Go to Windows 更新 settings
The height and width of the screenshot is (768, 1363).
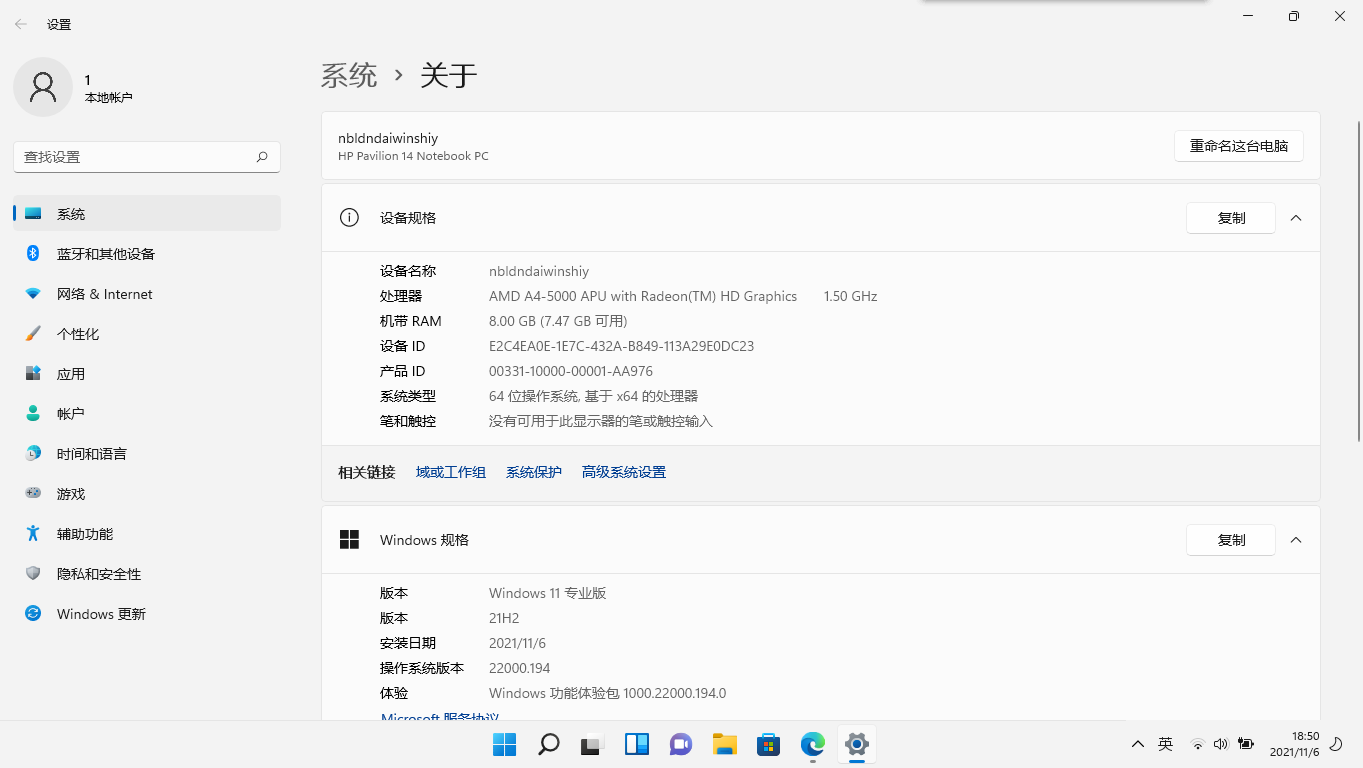coord(147,614)
